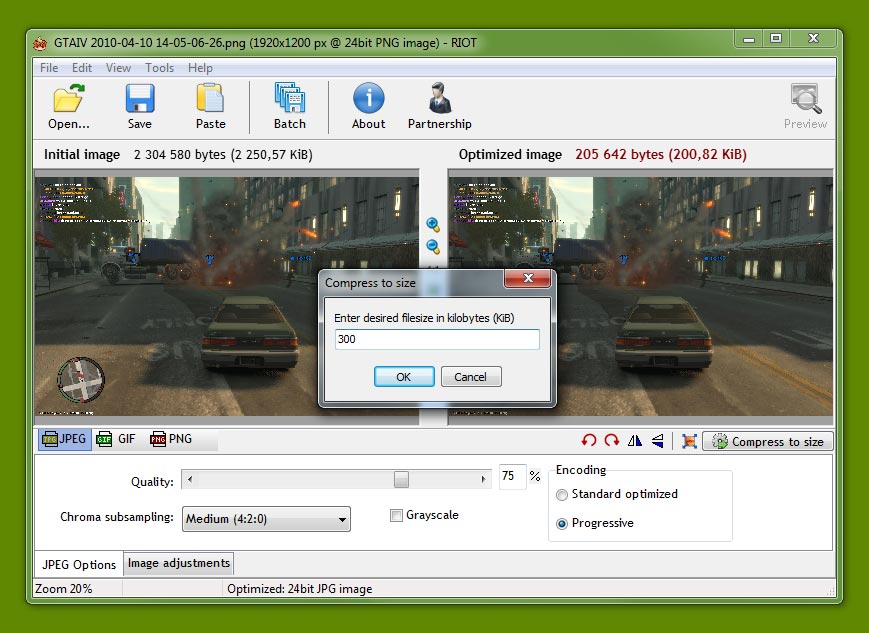Click the resize image icon
The image size is (869, 633).
click(x=689, y=441)
